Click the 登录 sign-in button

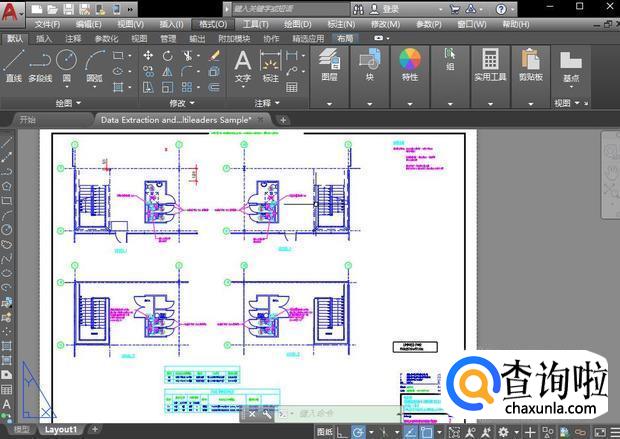click(x=390, y=8)
